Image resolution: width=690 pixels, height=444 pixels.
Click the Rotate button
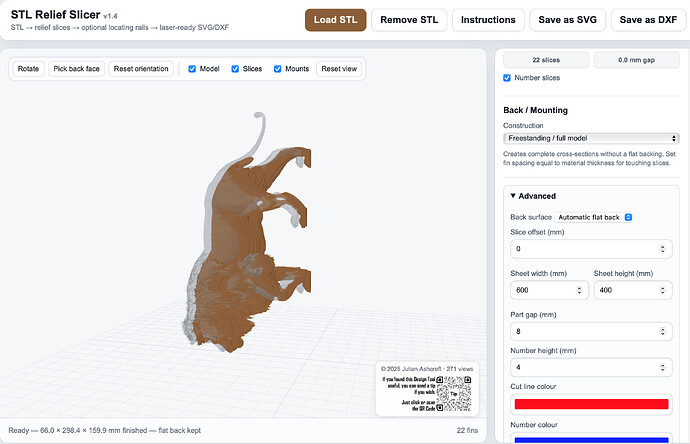[28, 69]
